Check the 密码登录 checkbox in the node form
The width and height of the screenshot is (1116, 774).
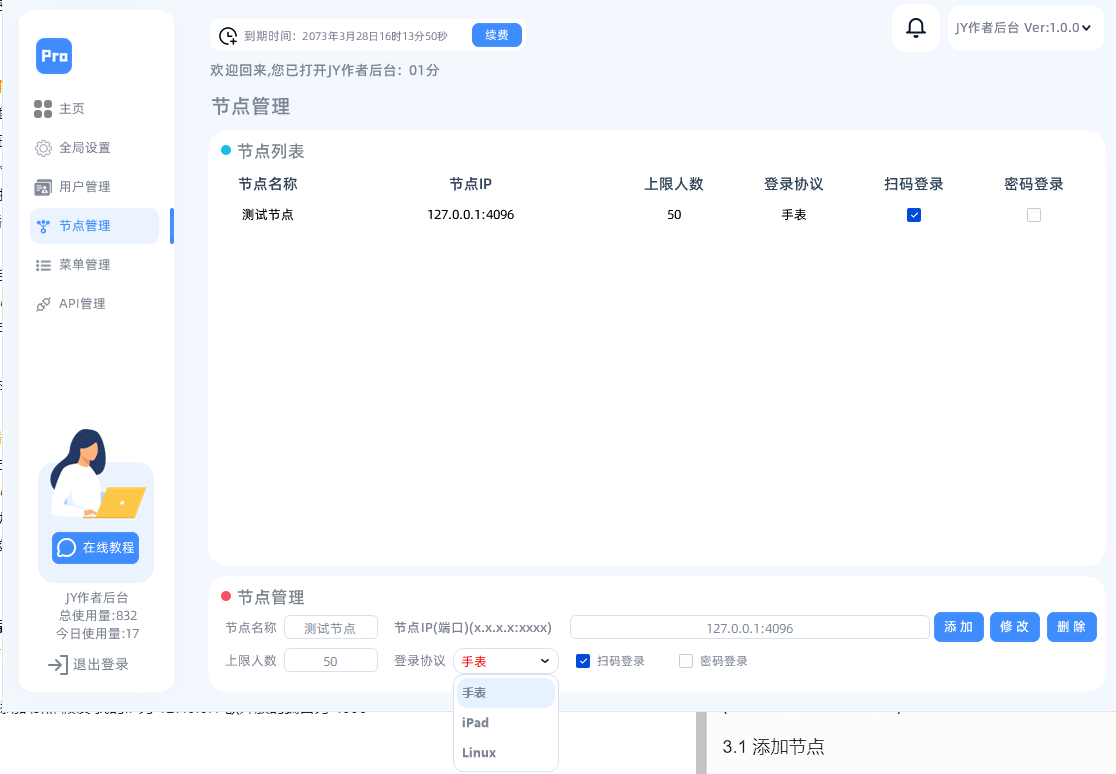point(686,660)
